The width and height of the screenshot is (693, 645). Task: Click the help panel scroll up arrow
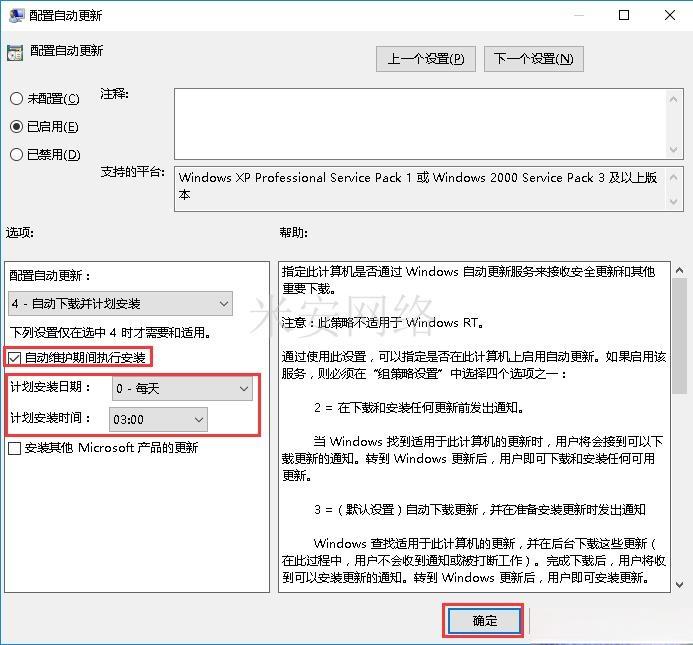[679, 270]
